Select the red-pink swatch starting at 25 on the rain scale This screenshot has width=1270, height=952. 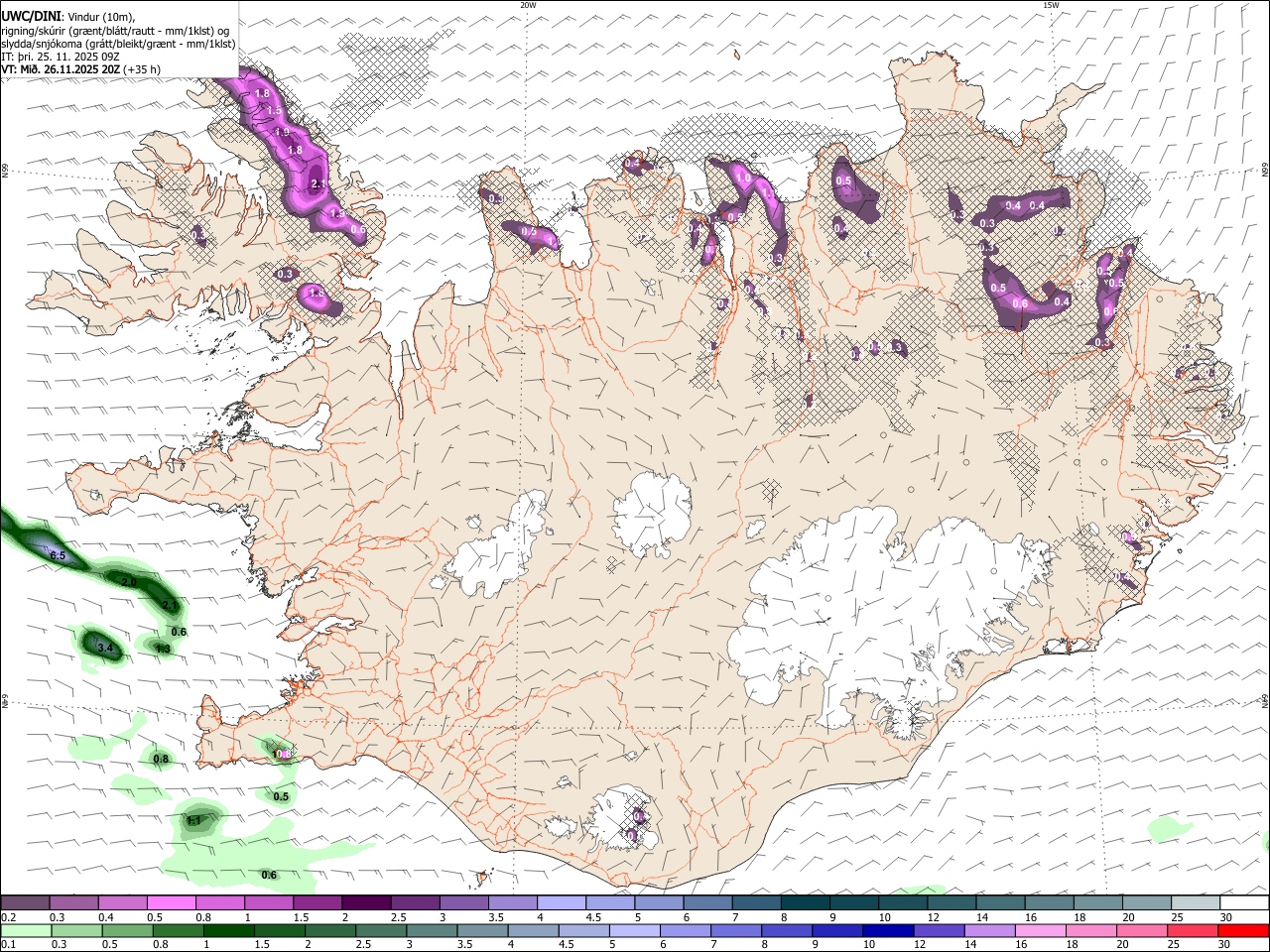tap(1192, 930)
